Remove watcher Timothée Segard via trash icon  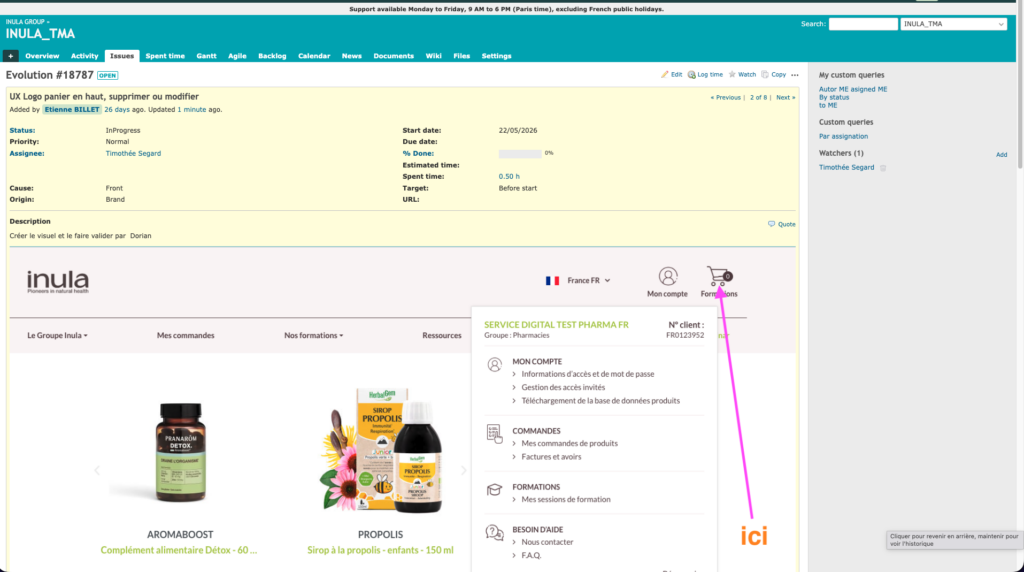click(883, 168)
